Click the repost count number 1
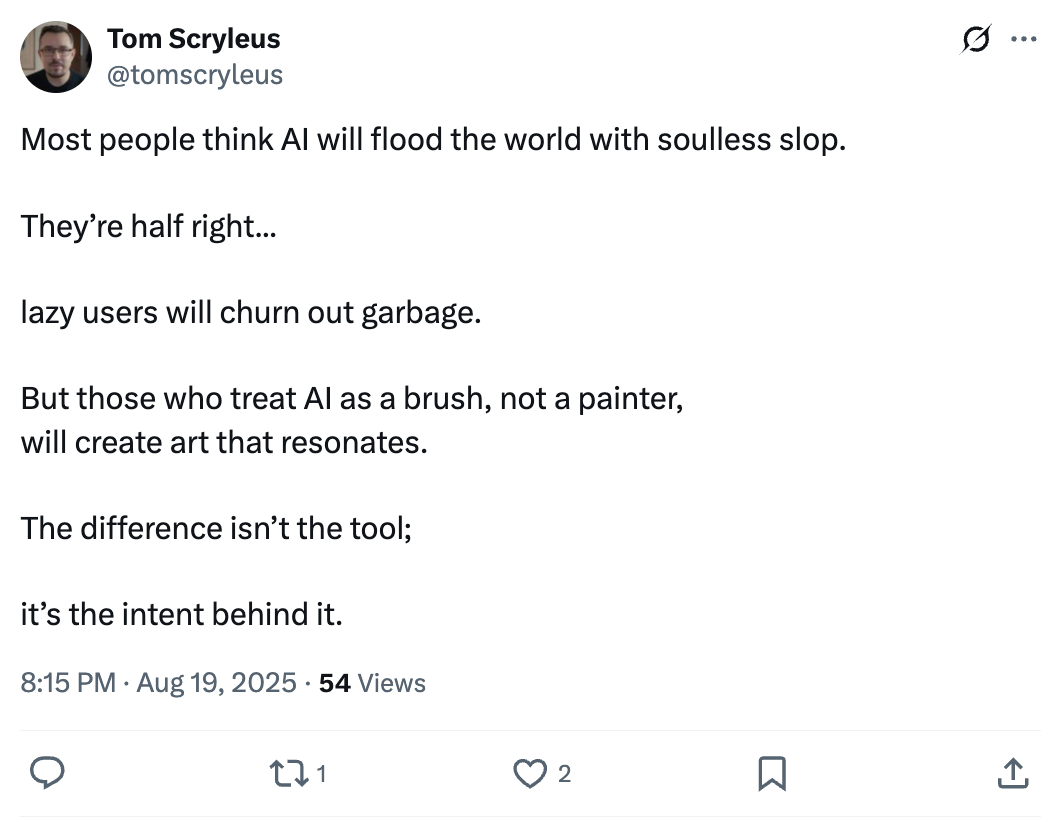The height and width of the screenshot is (822, 1064). [323, 773]
